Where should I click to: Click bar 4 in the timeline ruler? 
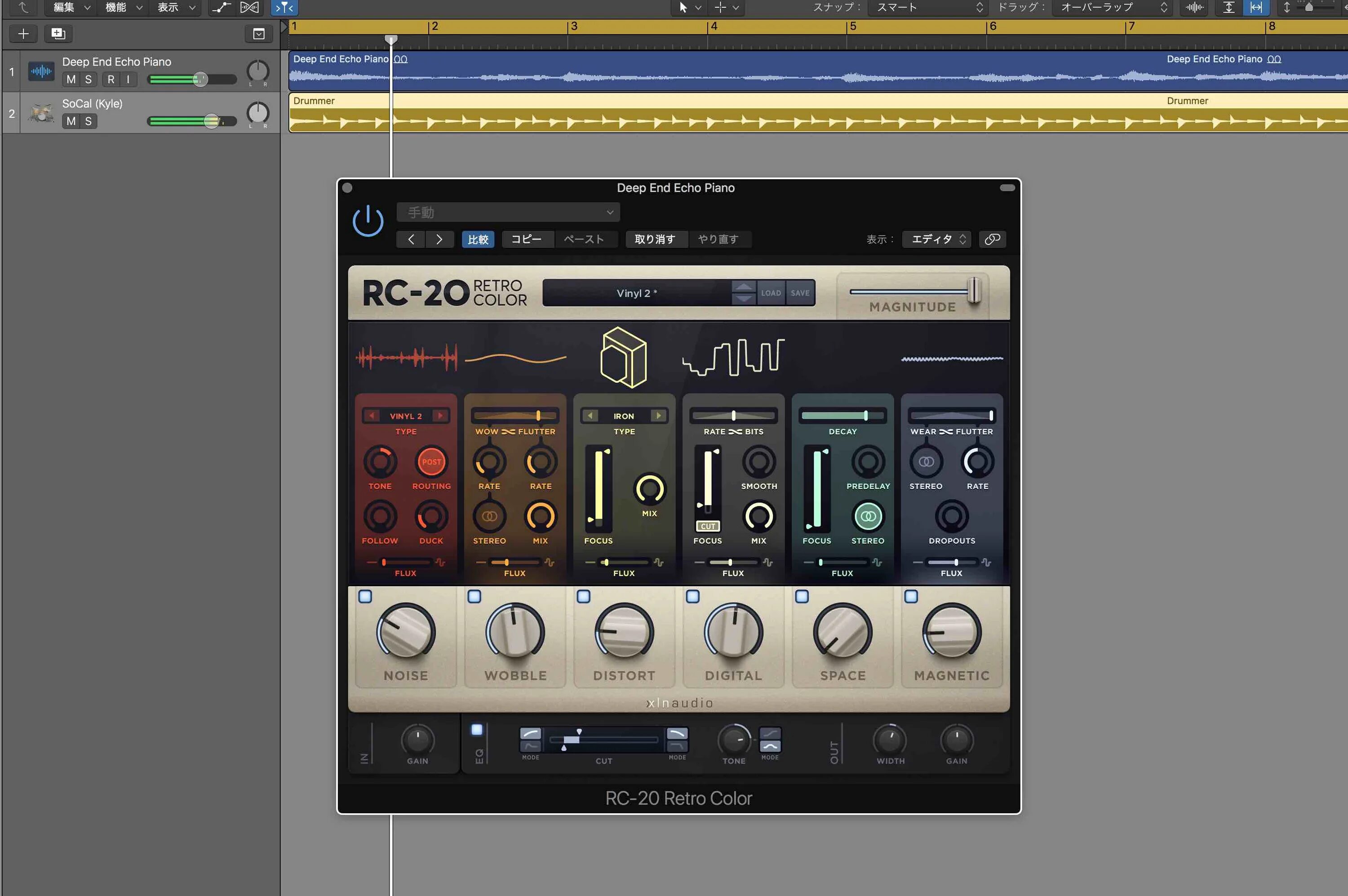(713, 26)
